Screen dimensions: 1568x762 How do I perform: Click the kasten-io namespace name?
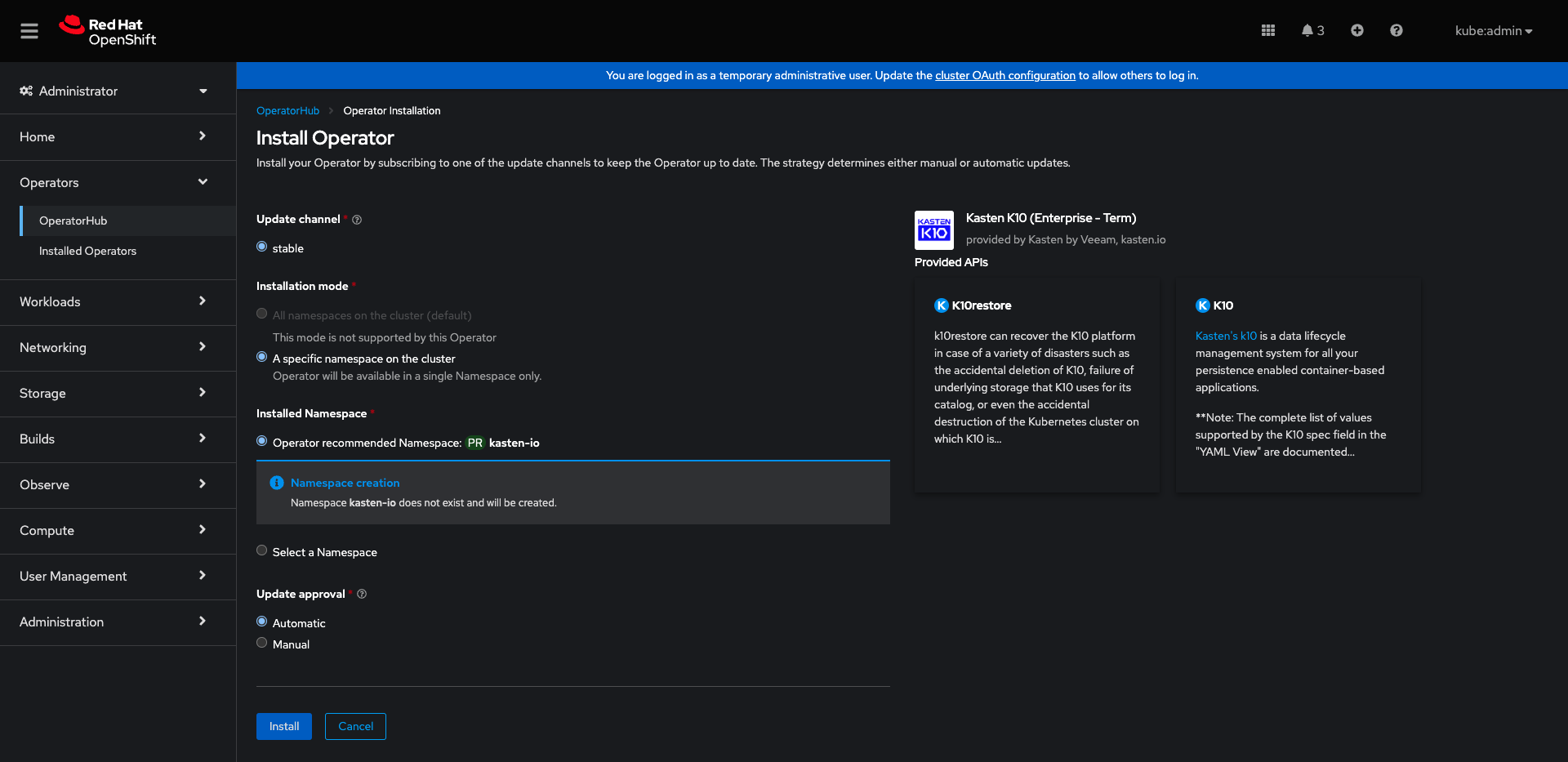(514, 443)
